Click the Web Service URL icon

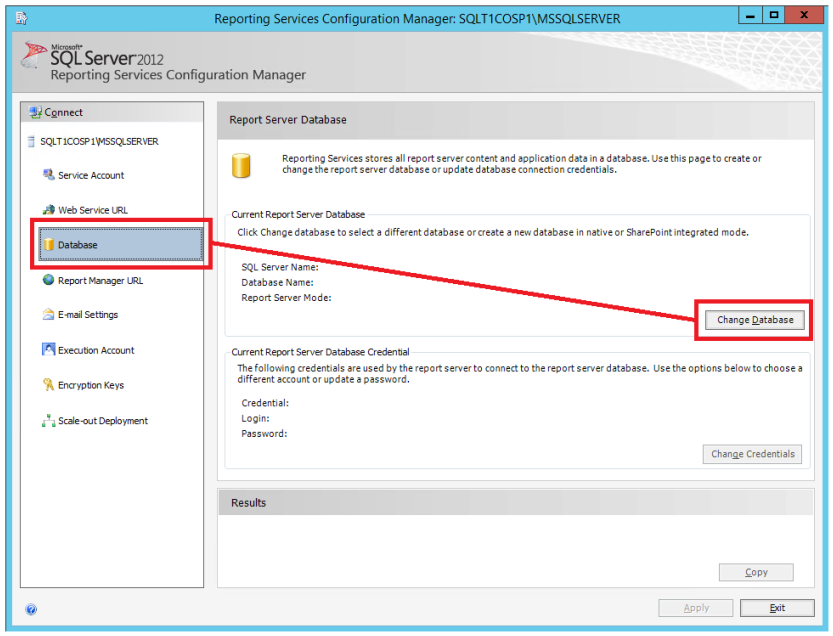[48, 210]
